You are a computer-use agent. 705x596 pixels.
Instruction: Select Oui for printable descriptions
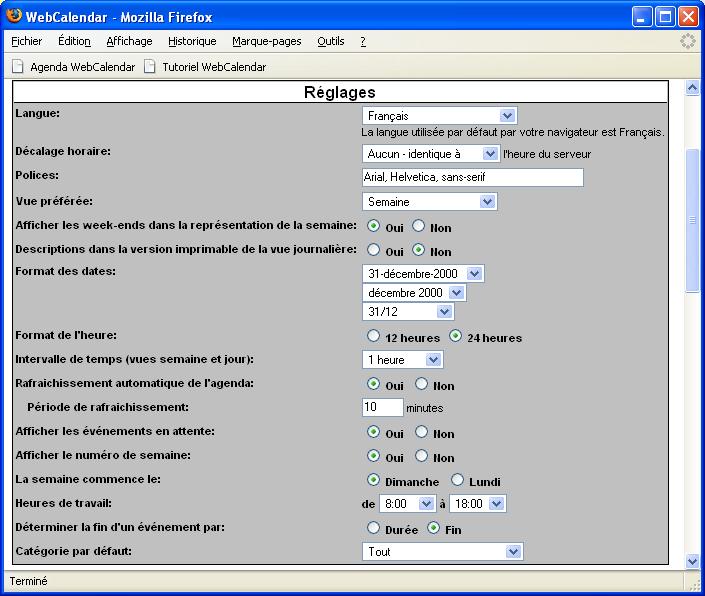coord(373,249)
